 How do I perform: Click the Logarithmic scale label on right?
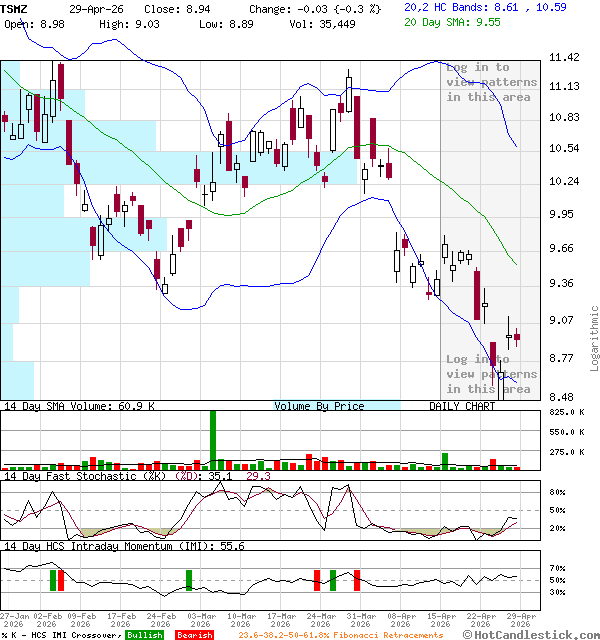[594, 338]
